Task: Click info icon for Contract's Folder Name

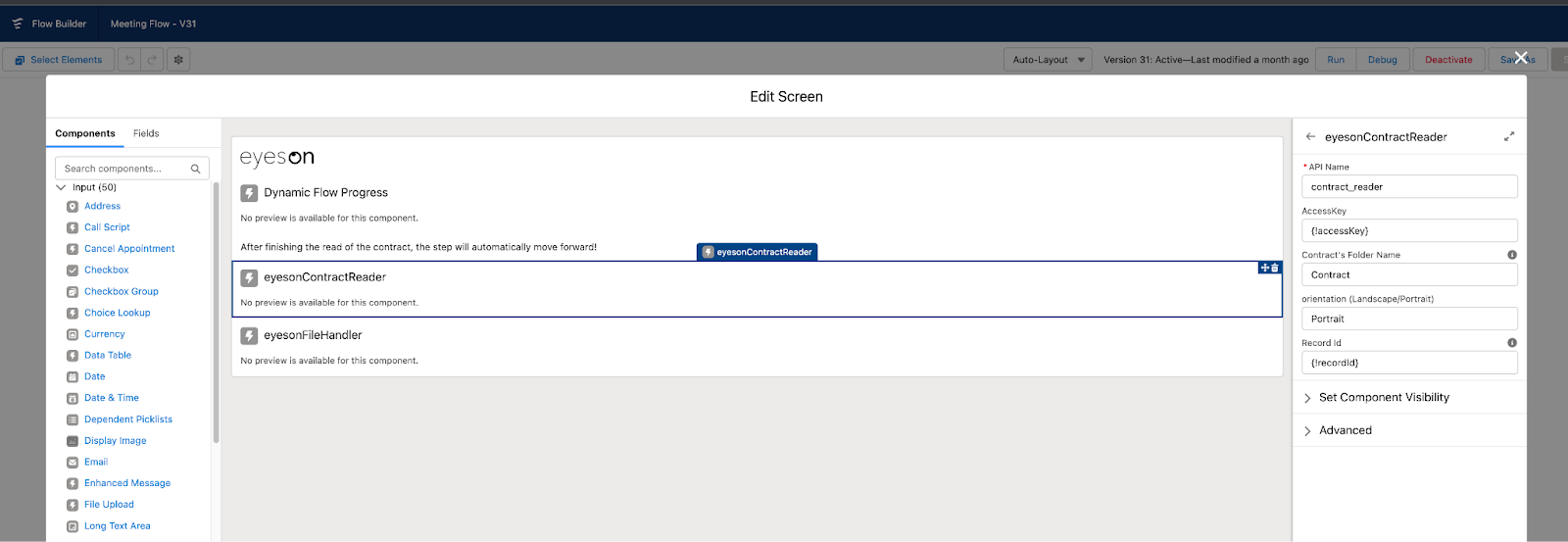Action: [x=1512, y=255]
